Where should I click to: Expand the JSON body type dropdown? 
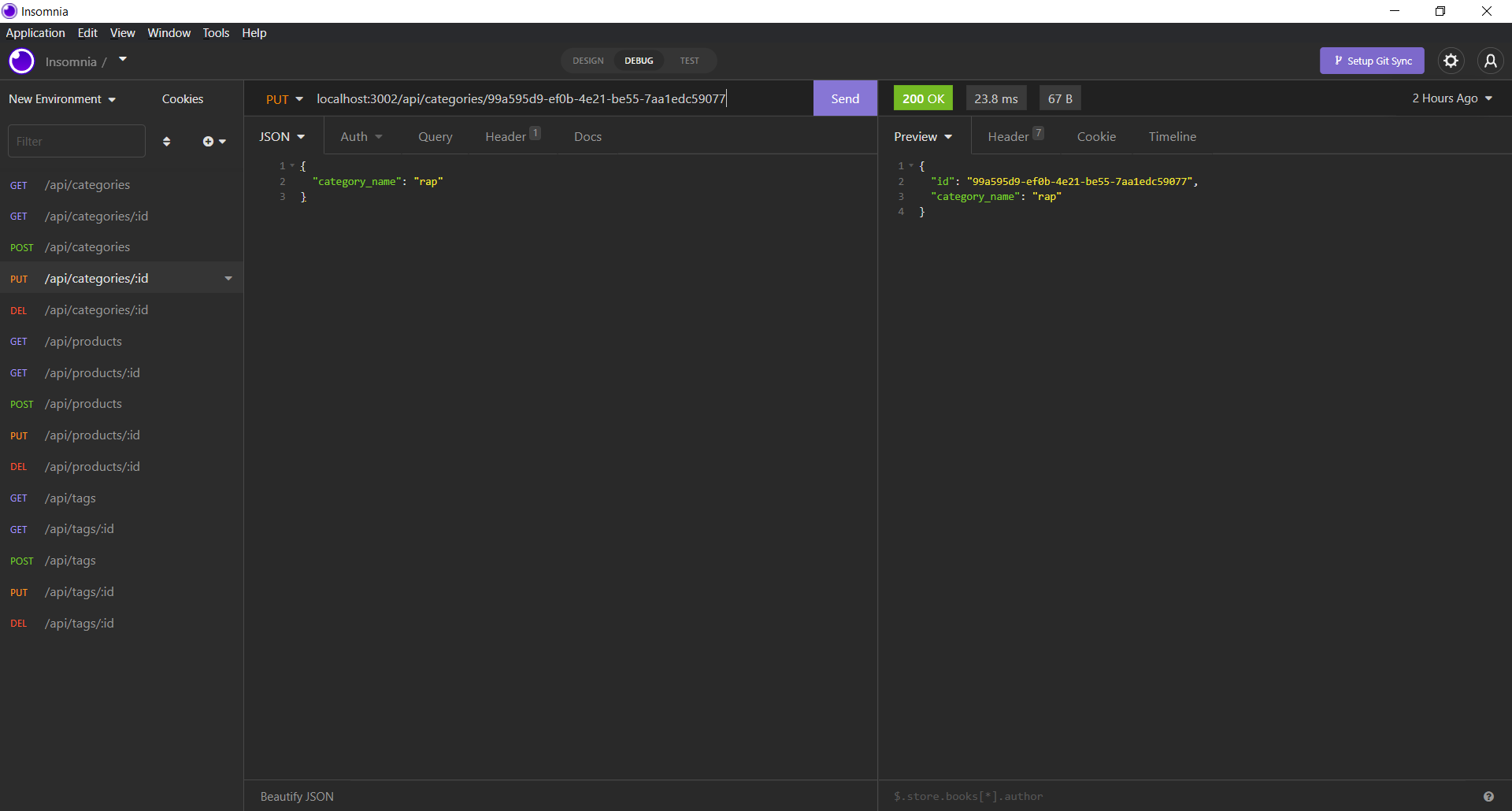282,136
